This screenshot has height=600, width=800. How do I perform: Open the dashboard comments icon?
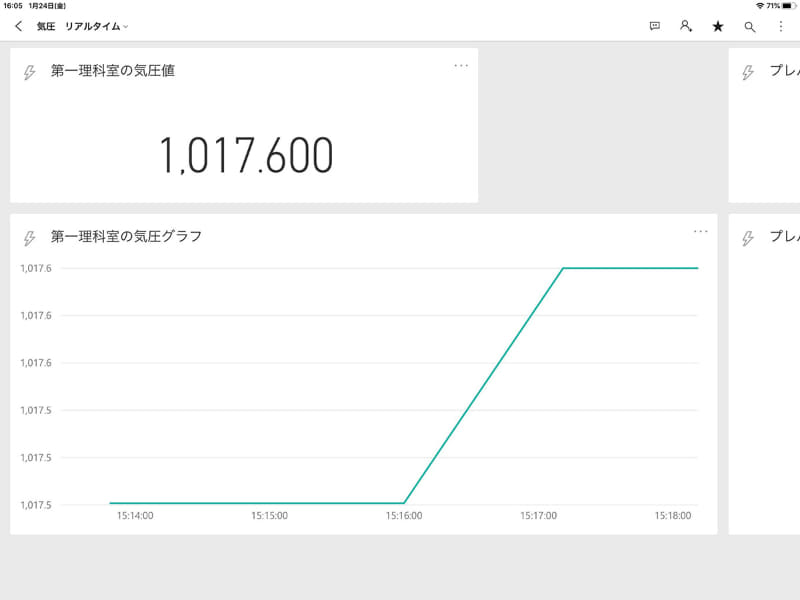tap(652, 24)
